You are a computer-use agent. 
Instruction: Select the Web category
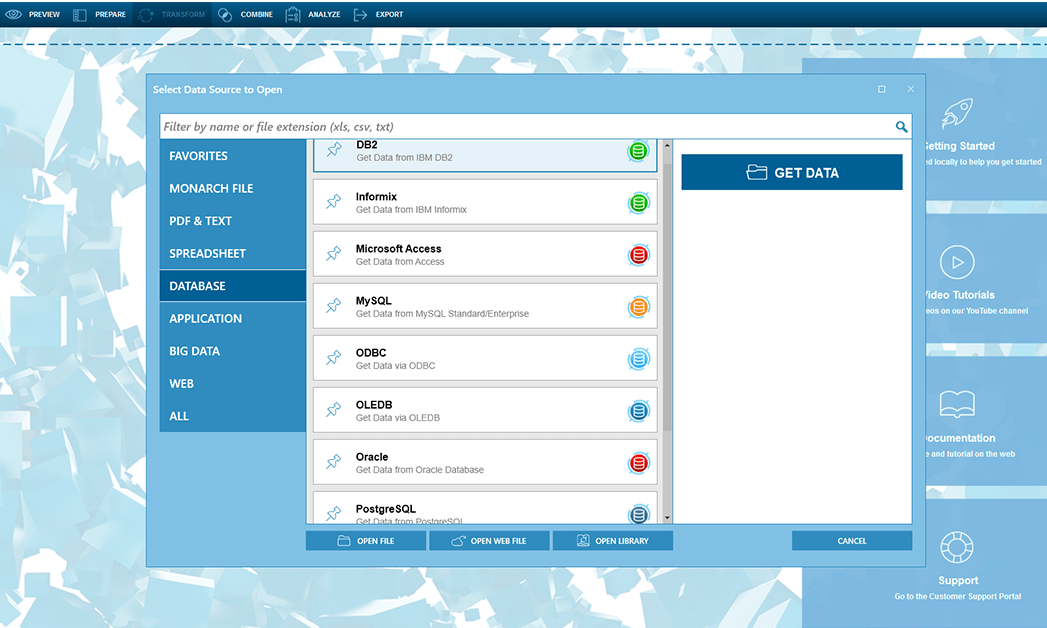pyautogui.click(x=232, y=384)
